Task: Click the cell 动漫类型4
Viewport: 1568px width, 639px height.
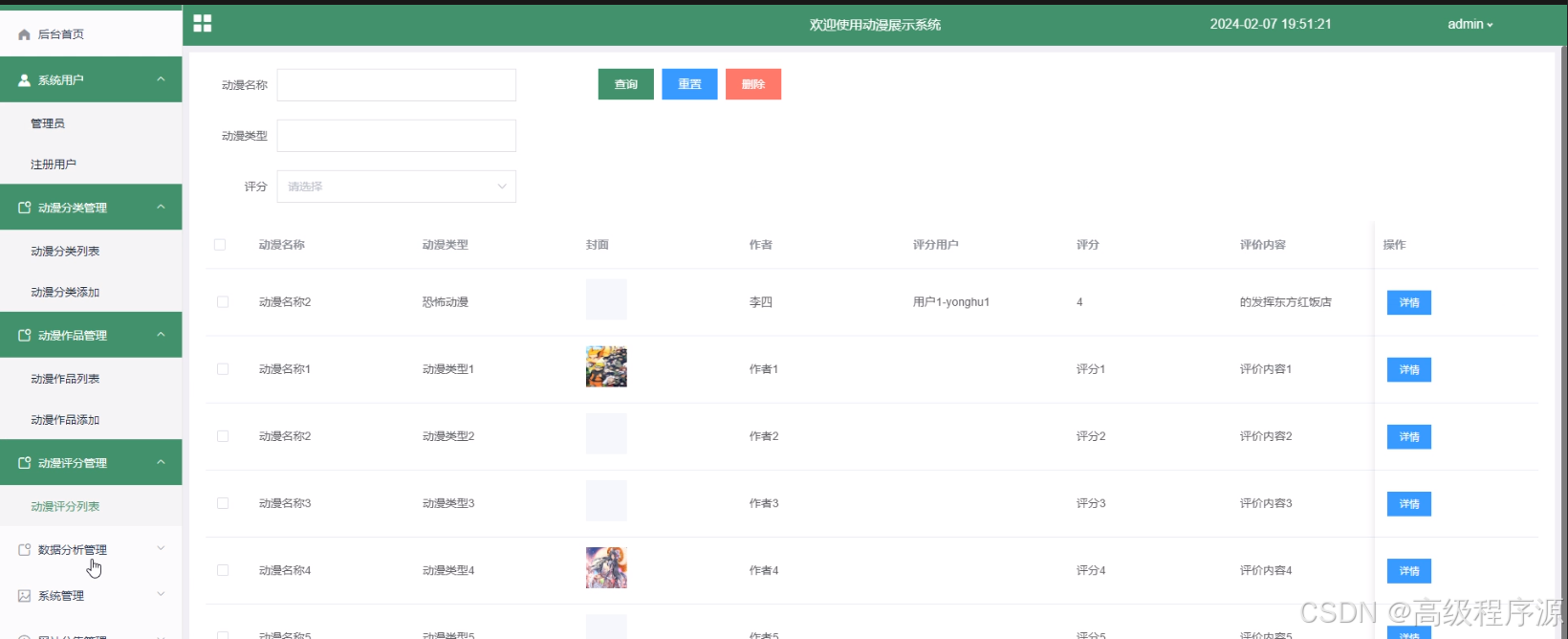Action: (x=447, y=570)
